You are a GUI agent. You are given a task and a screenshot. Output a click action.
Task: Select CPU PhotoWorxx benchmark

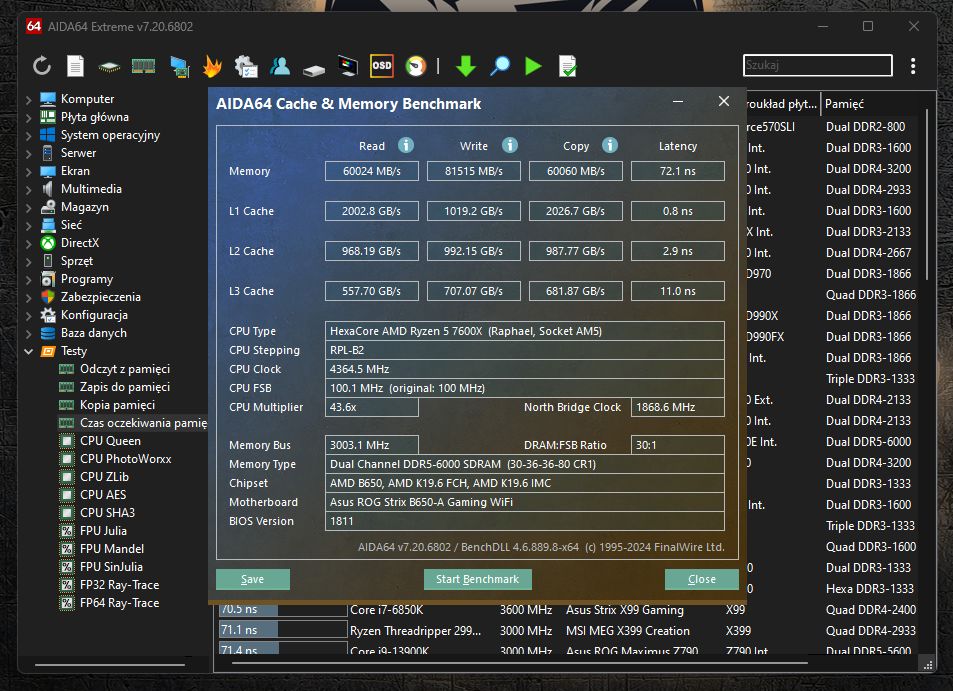pos(125,459)
